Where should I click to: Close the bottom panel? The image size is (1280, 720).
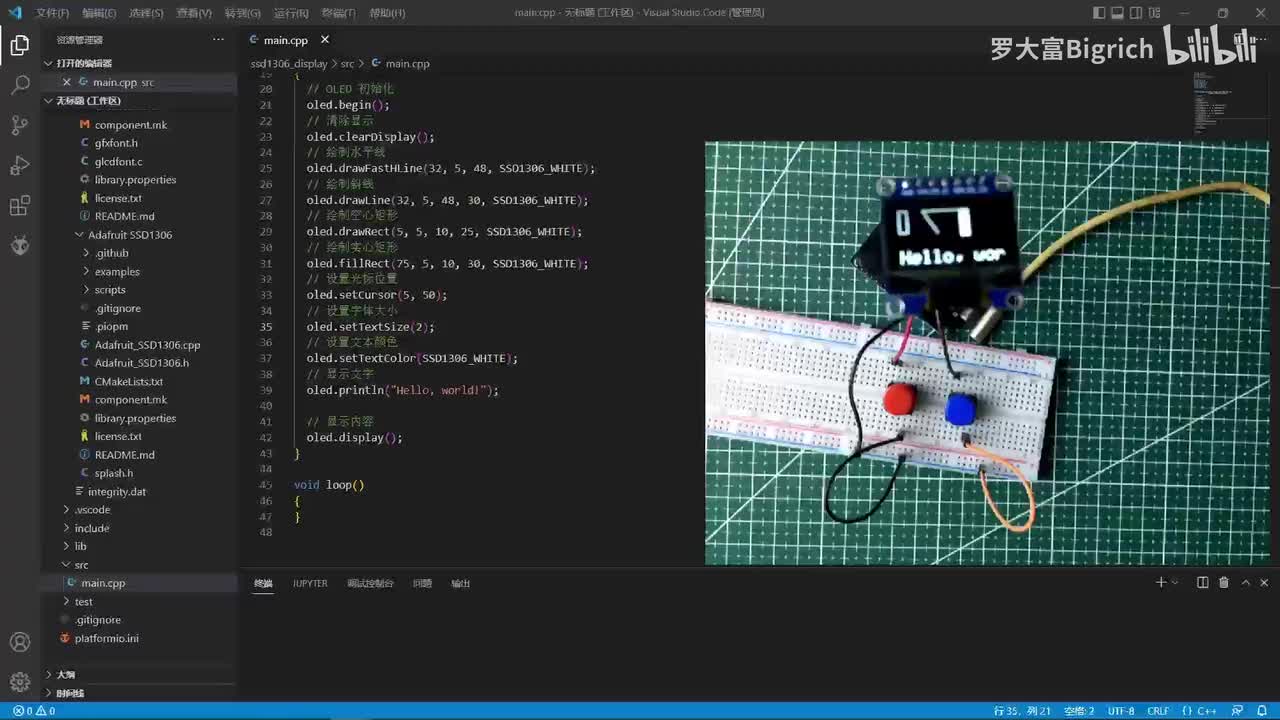(x=1264, y=582)
